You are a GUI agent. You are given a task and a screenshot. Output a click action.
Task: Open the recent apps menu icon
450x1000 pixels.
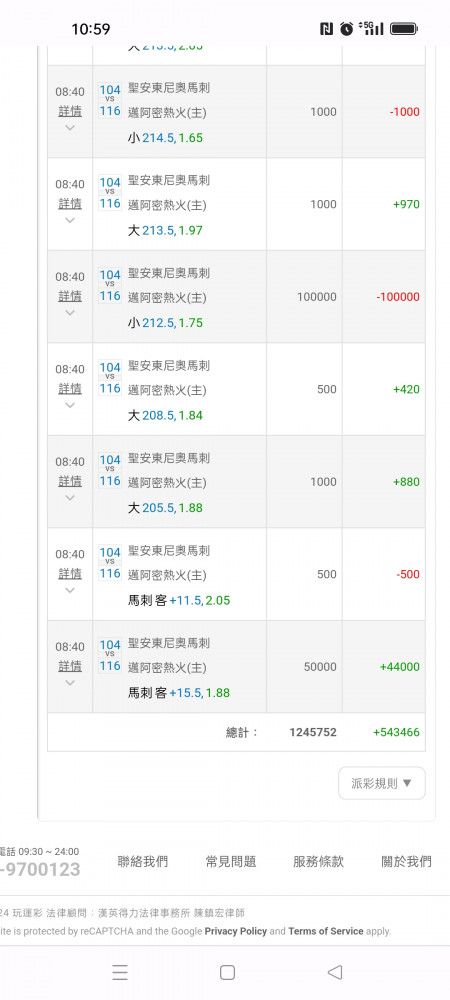pyautogui.click(x=120, y=972)
